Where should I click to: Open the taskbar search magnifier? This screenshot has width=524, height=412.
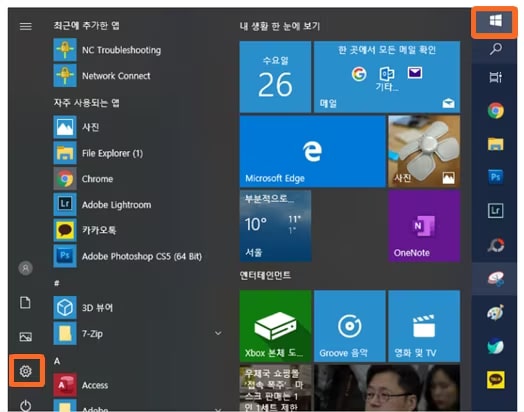point(495,49)
